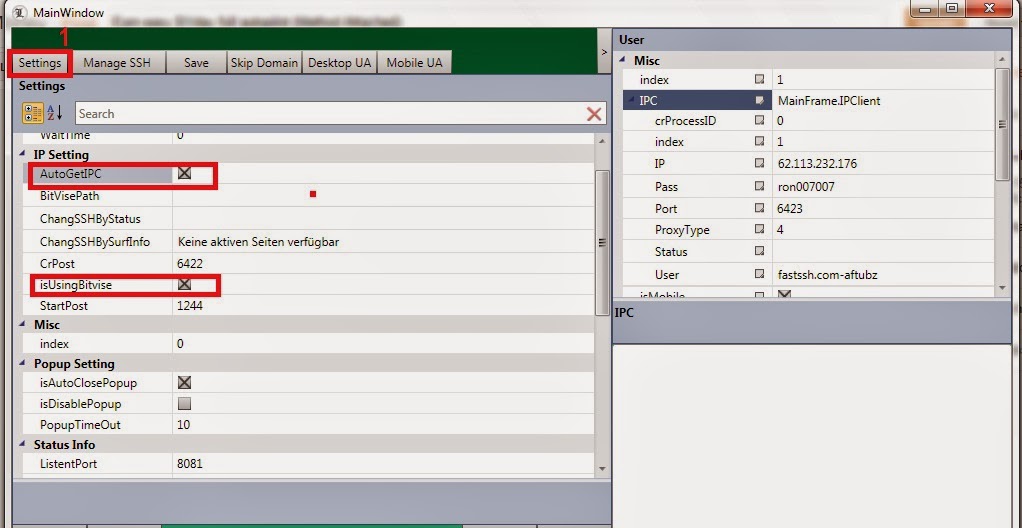Toggle the isAutoClosePopup checkbox

(x=184, y=383)
